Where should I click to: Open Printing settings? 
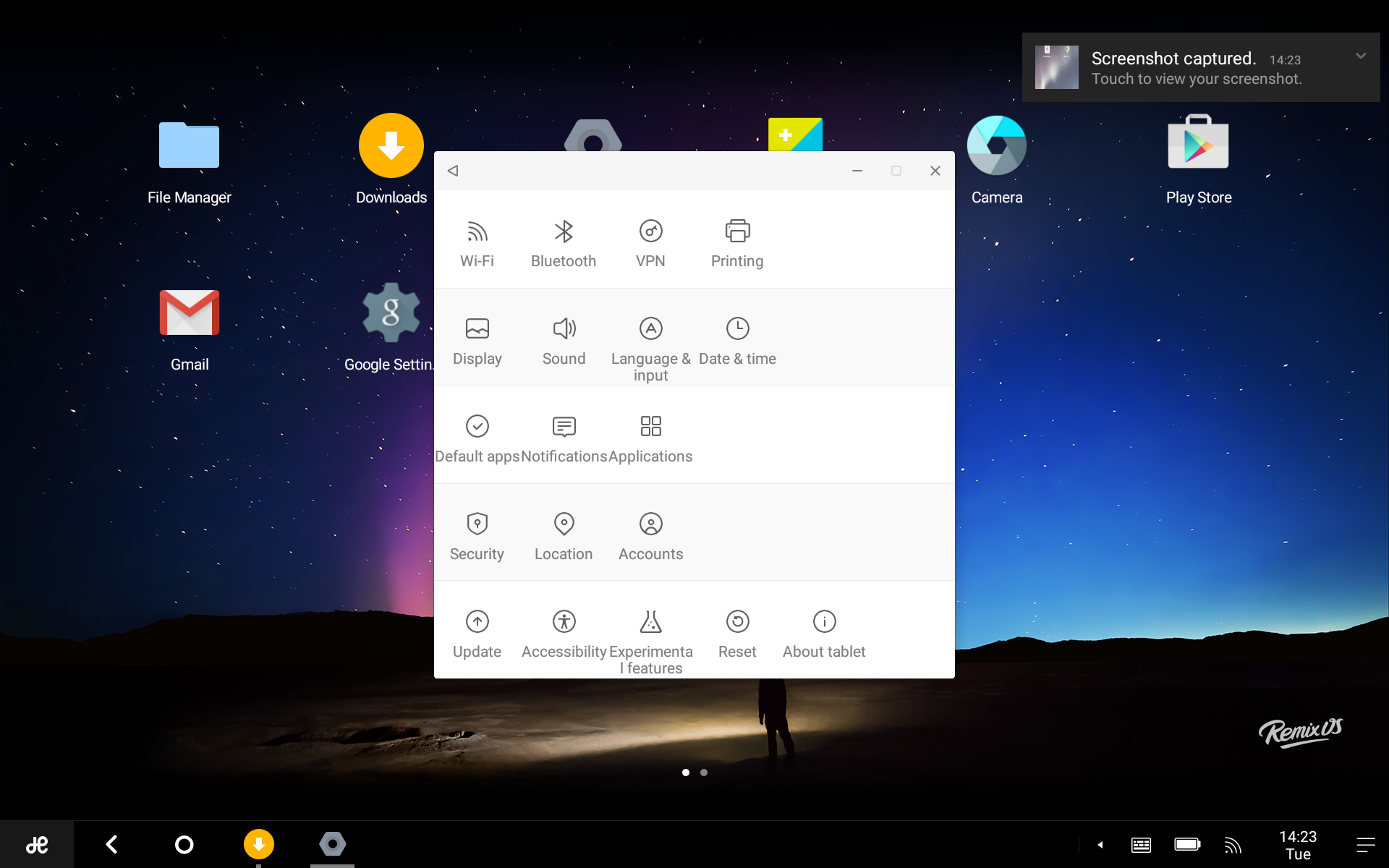pyautogui.click(x=737, y=242)
